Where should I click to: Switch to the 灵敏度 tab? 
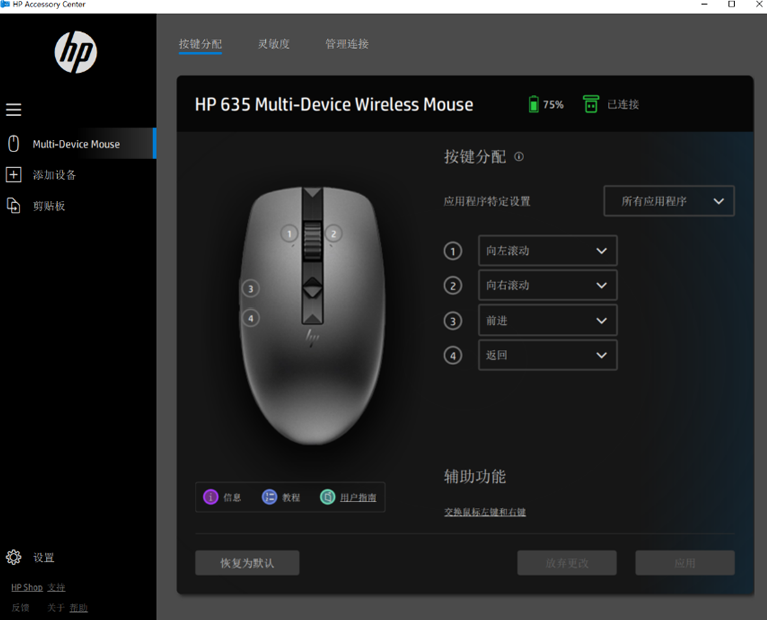click(274, 44)
